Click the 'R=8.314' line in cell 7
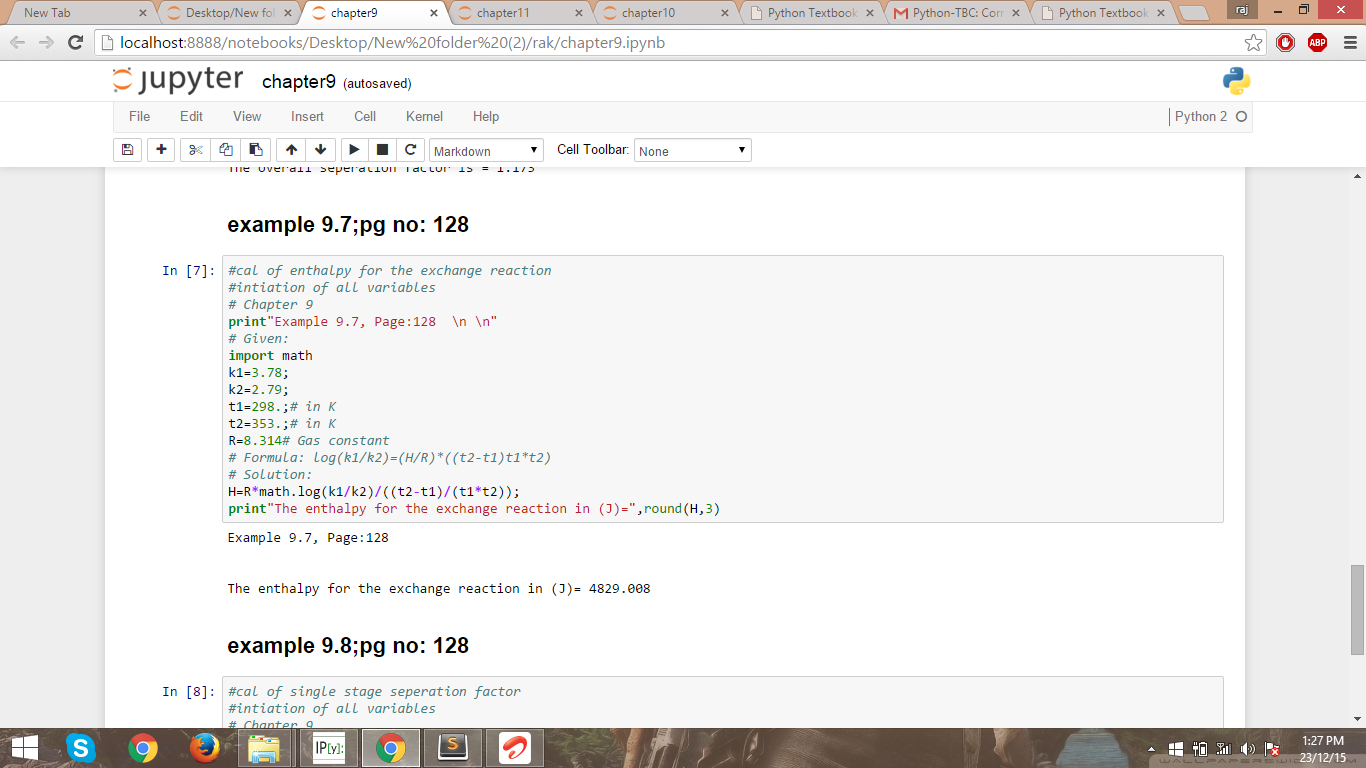Screen dimensions: 1366x768 coord(309,440)
